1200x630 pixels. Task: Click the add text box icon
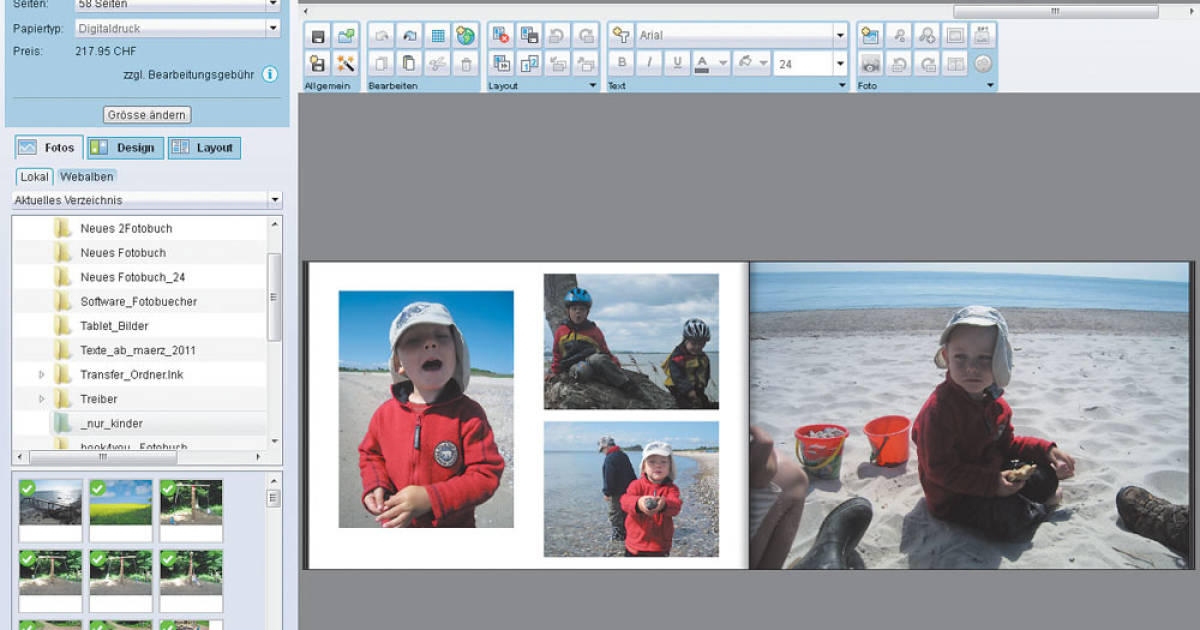click(x=621, y=36)
